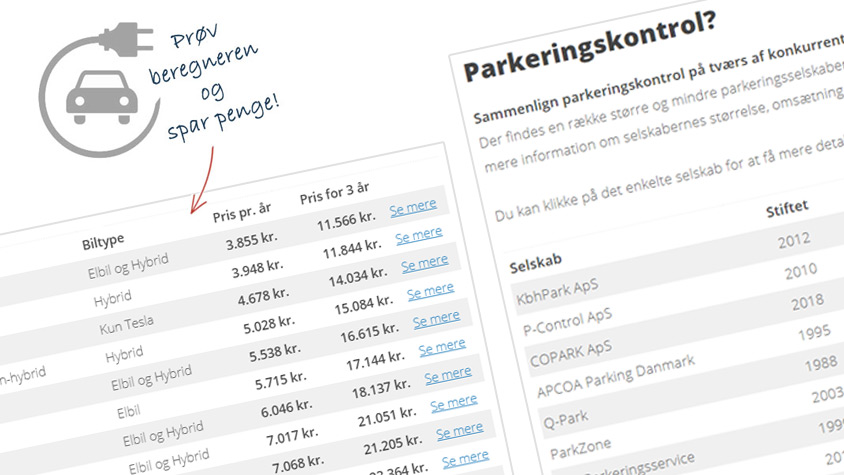Open 'Se mere' for the Kun Tesla row
Image resolution: width=844 pixels, height=475 pixels.
click(424, 263)
